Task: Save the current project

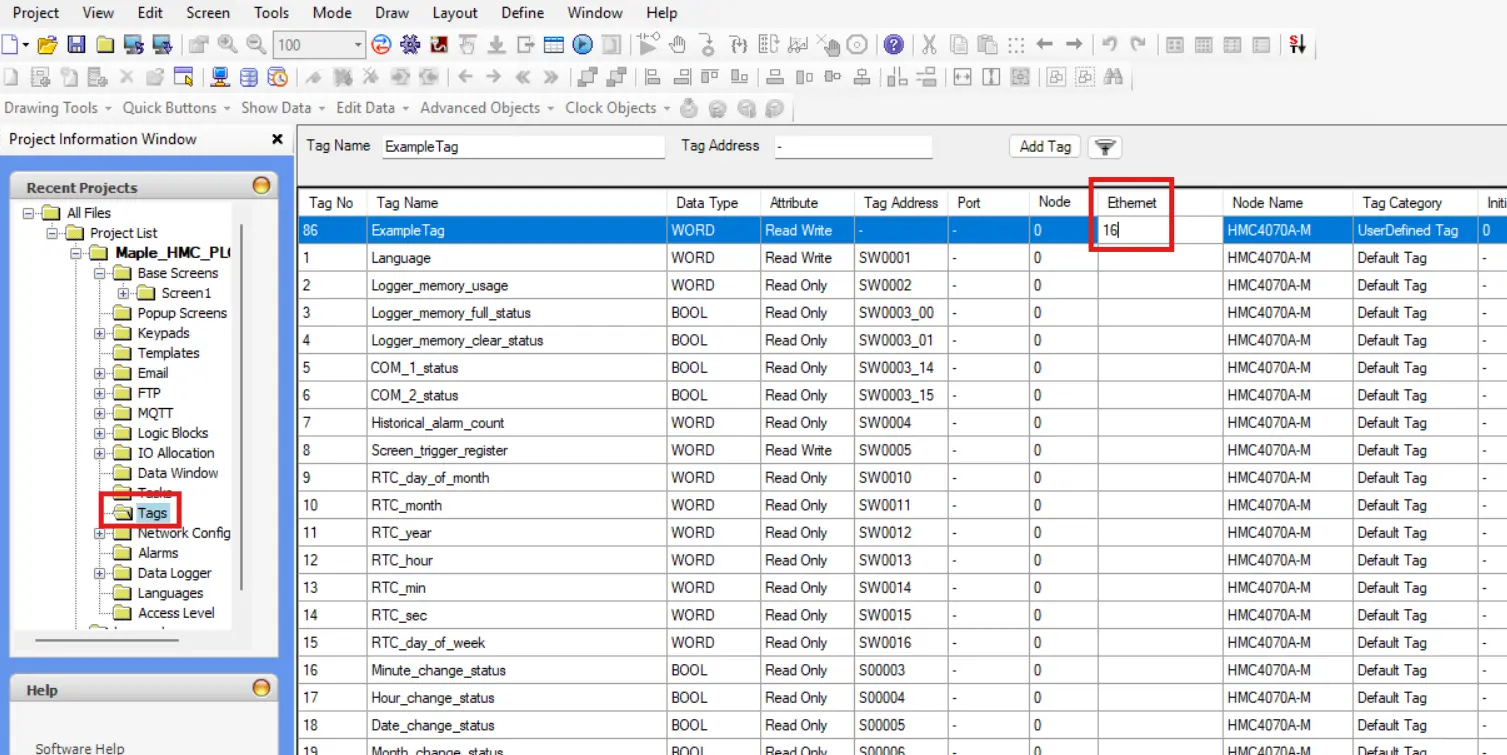Action: tap(75, 44)
